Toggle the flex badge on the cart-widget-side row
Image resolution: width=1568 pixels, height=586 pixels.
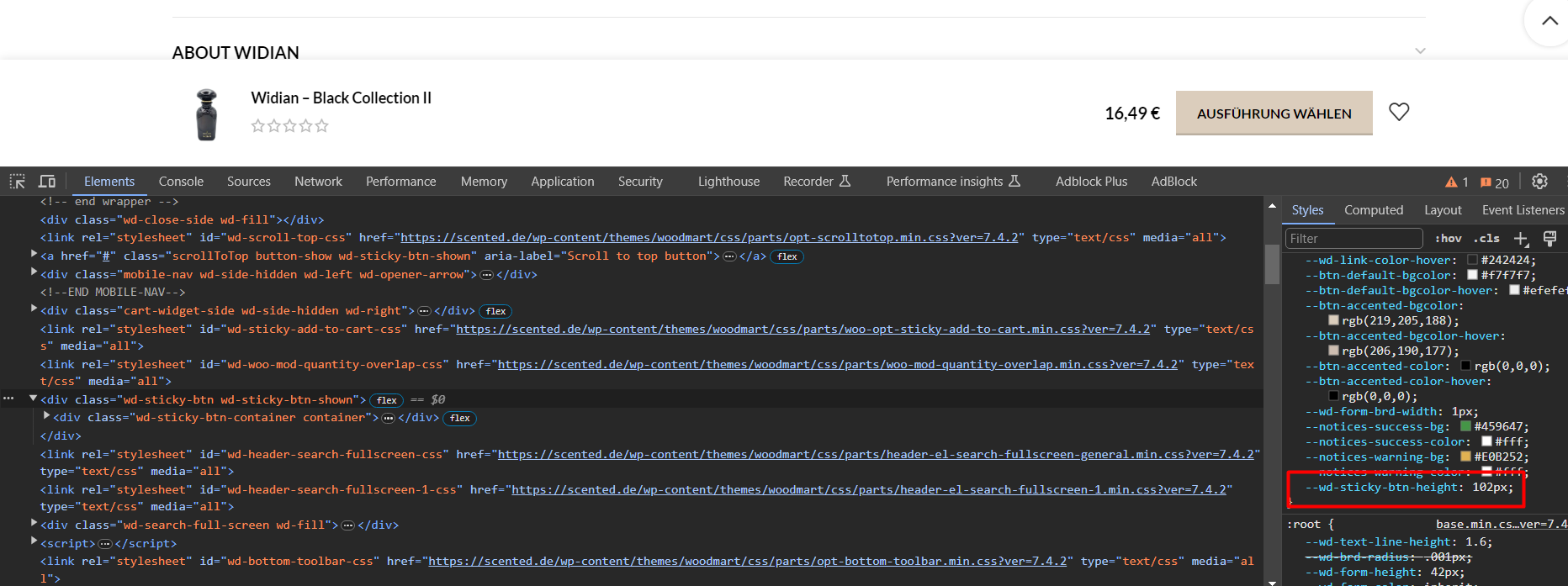(x=496, y=311)
